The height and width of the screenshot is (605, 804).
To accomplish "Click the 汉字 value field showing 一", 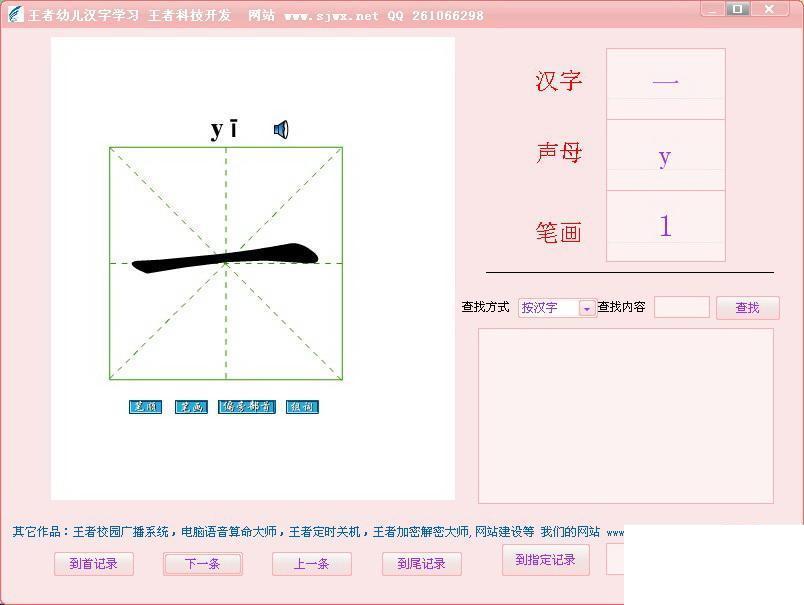I will (666, 84).
